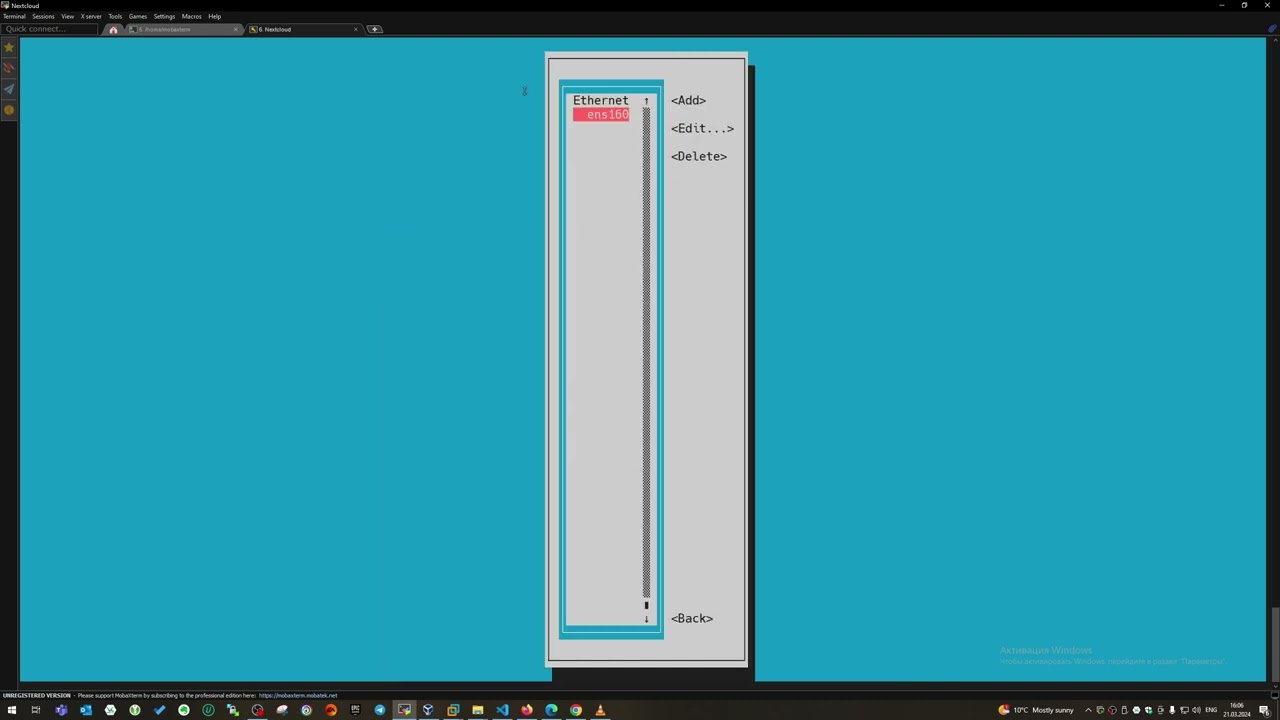Open the Terminal menu

[x=14, y=16]
